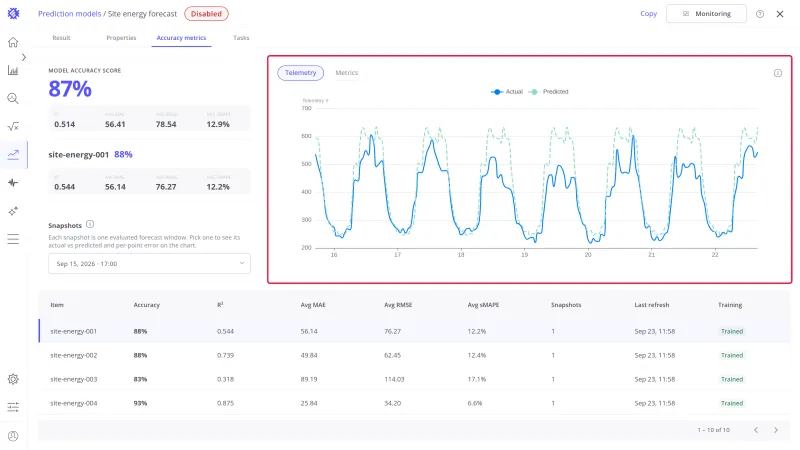Select the Telemetry chart view

click(x=301, y=73)
